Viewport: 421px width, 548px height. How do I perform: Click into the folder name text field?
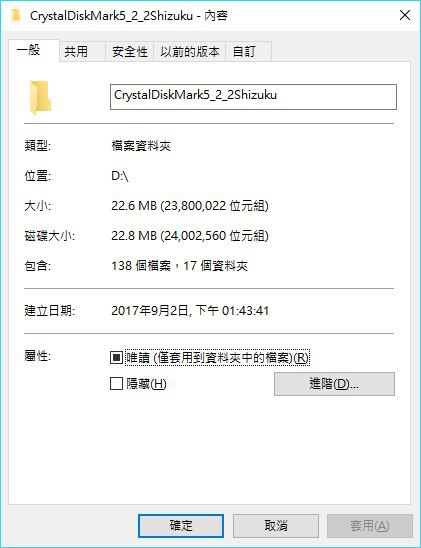(253, 97)
